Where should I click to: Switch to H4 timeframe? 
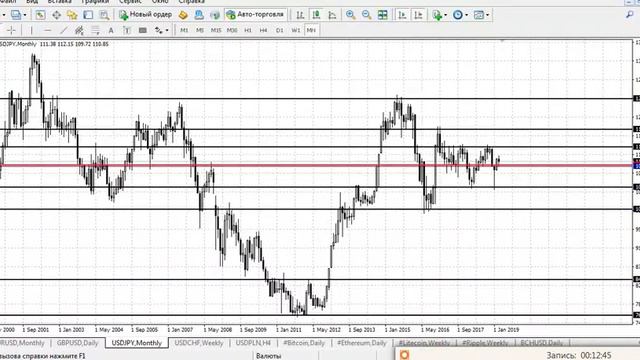(x=264, y=30)
